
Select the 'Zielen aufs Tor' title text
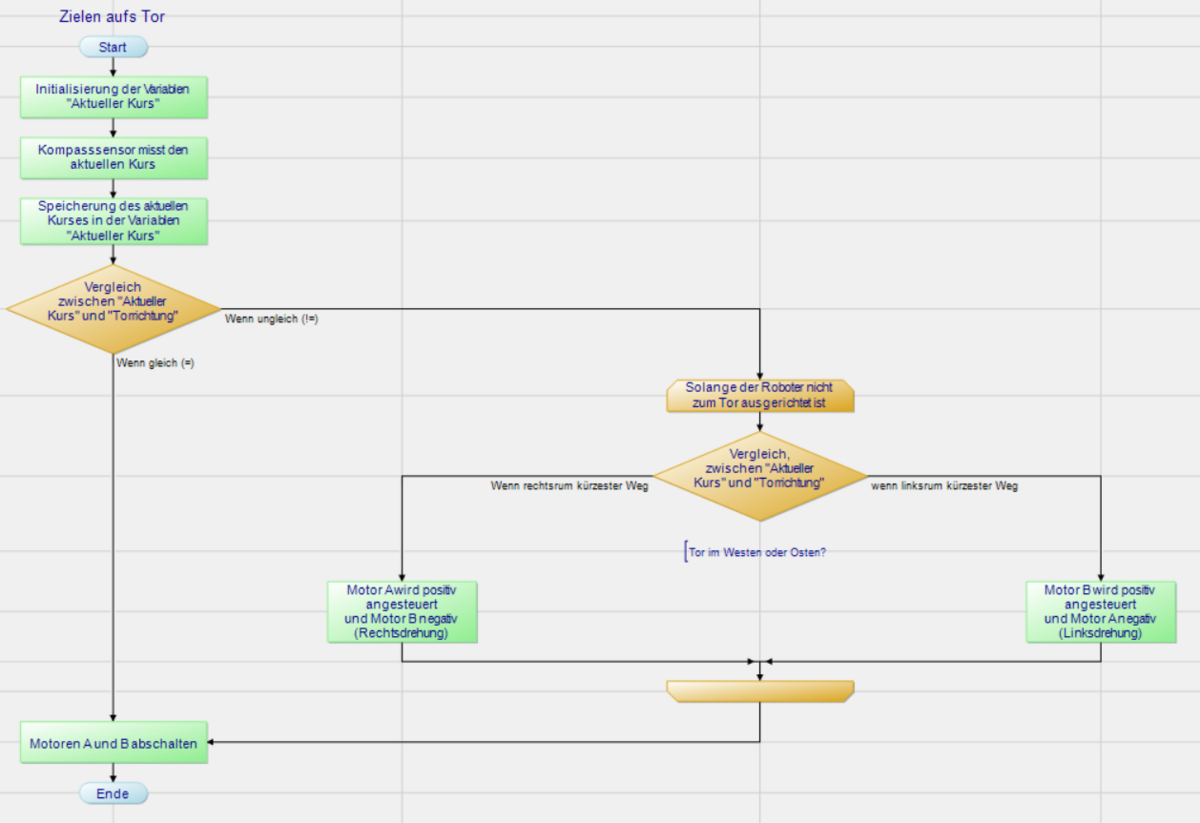[112, 17]
